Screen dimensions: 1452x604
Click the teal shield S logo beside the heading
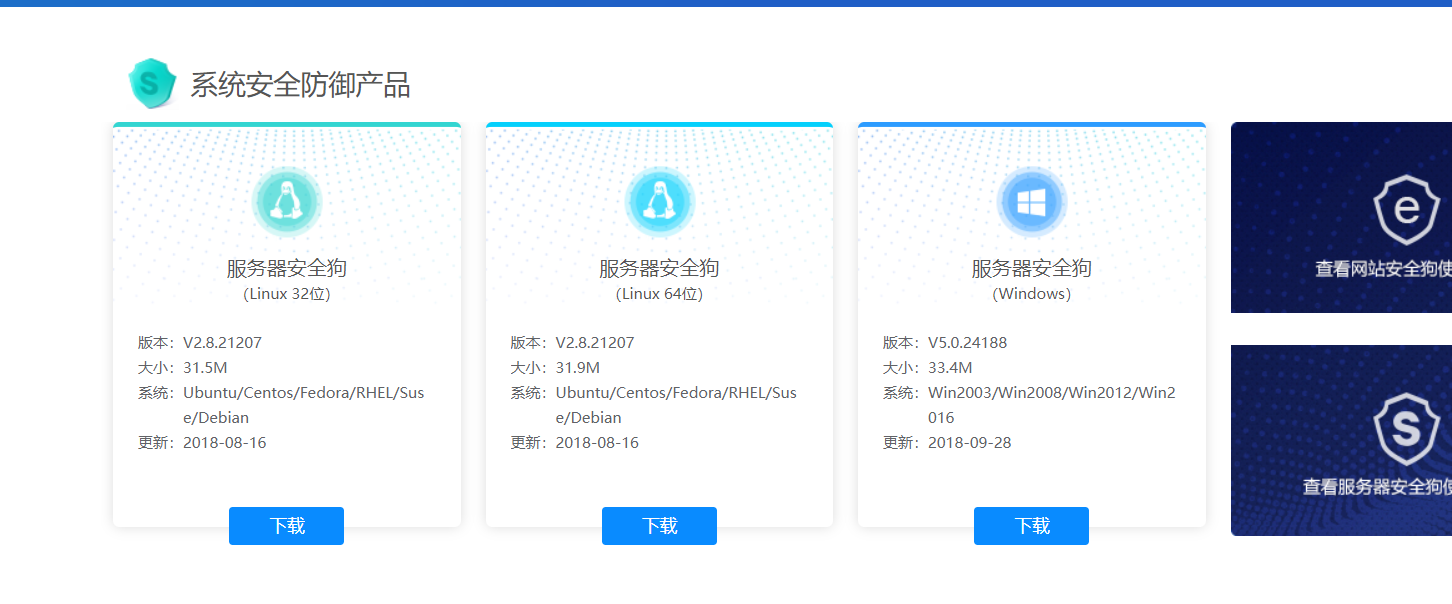tap(152, 83)
